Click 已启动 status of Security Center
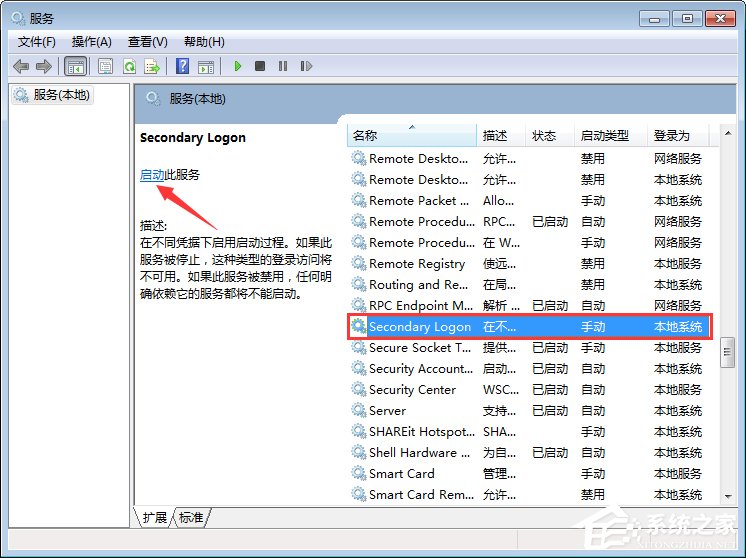Viewport: 746px width, 558px height. [550, 390]
